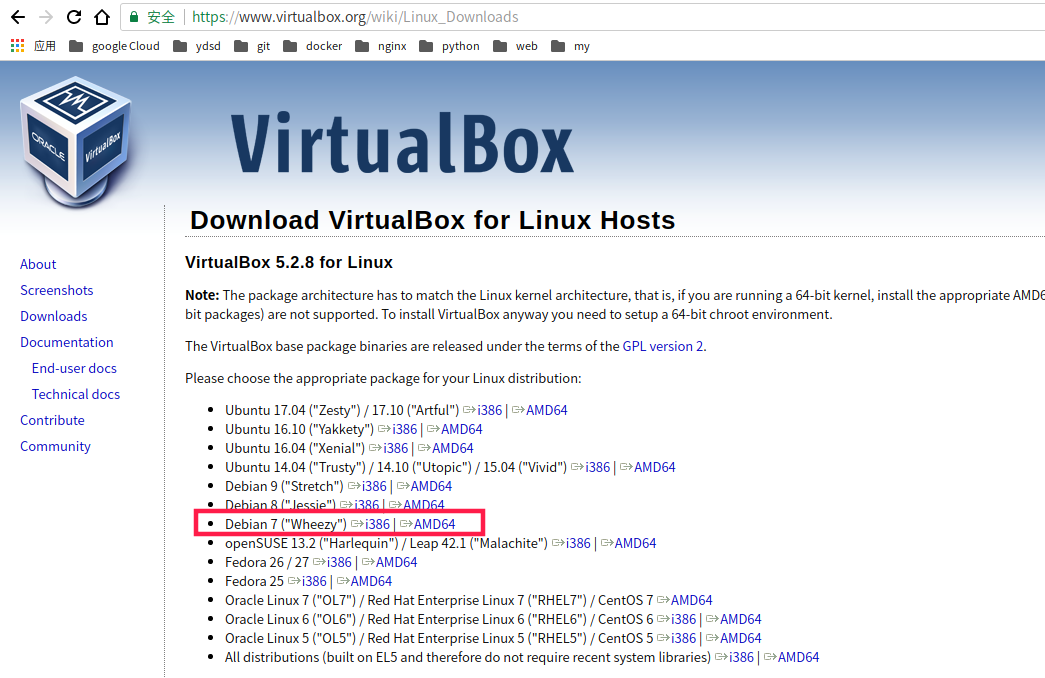Click the browser back arrow

point(18,17)
